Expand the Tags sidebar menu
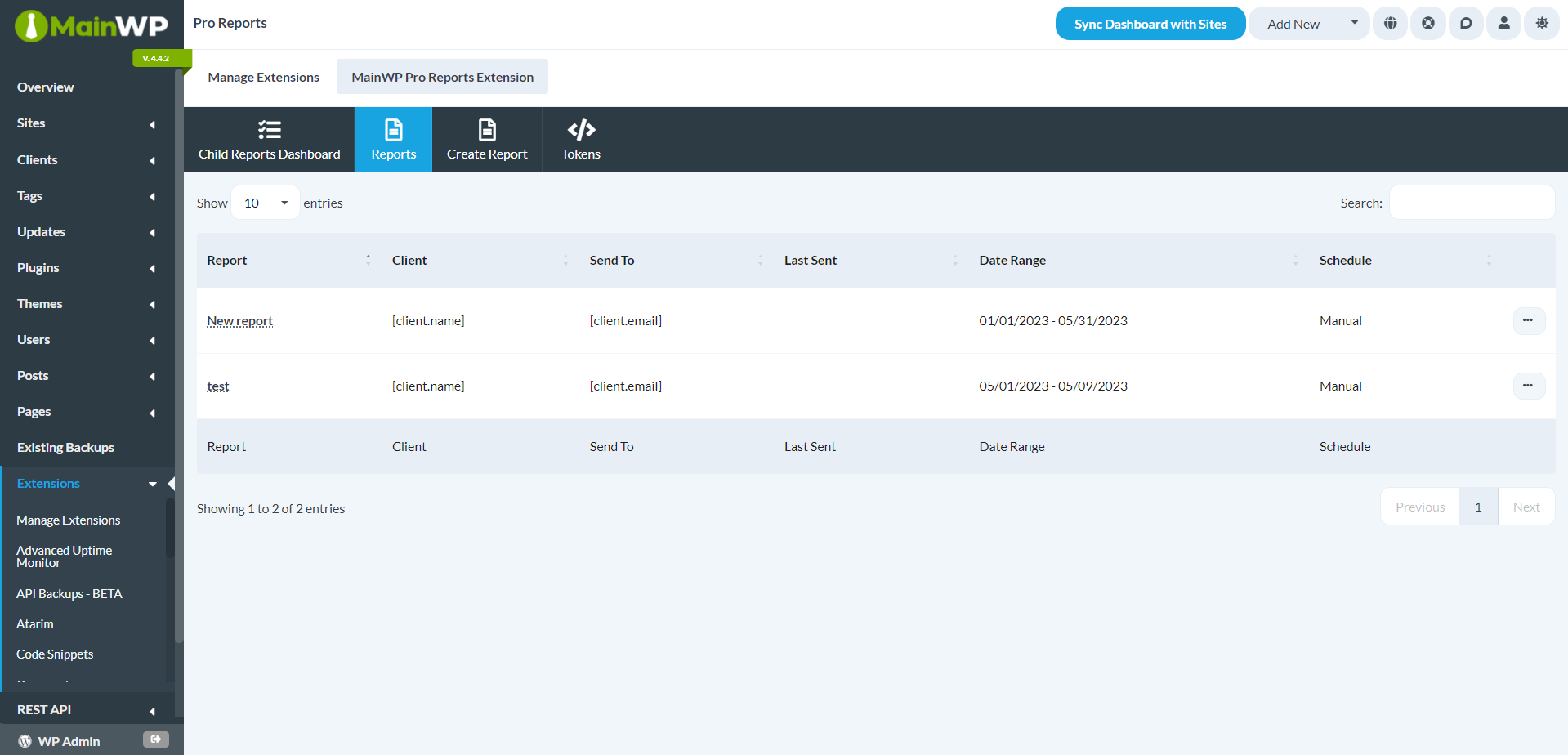This screenshot has height=755, width=1568. tap(87, 195)
